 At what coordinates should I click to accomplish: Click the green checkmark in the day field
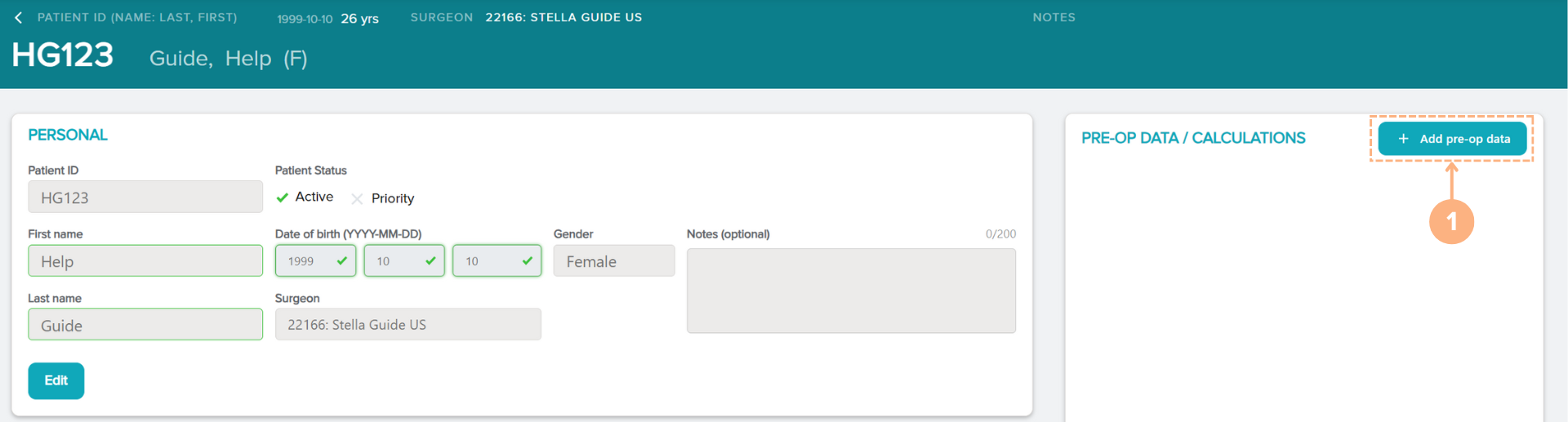(x=527, y=261)
